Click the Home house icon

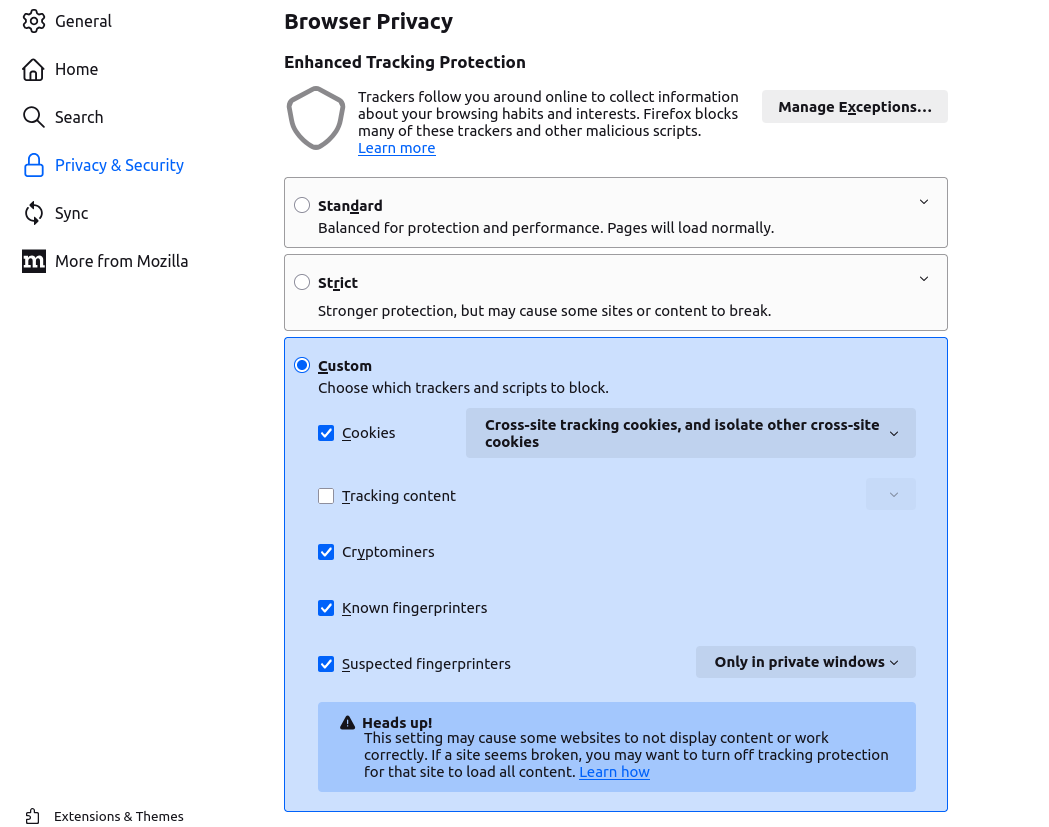(34, 69)
